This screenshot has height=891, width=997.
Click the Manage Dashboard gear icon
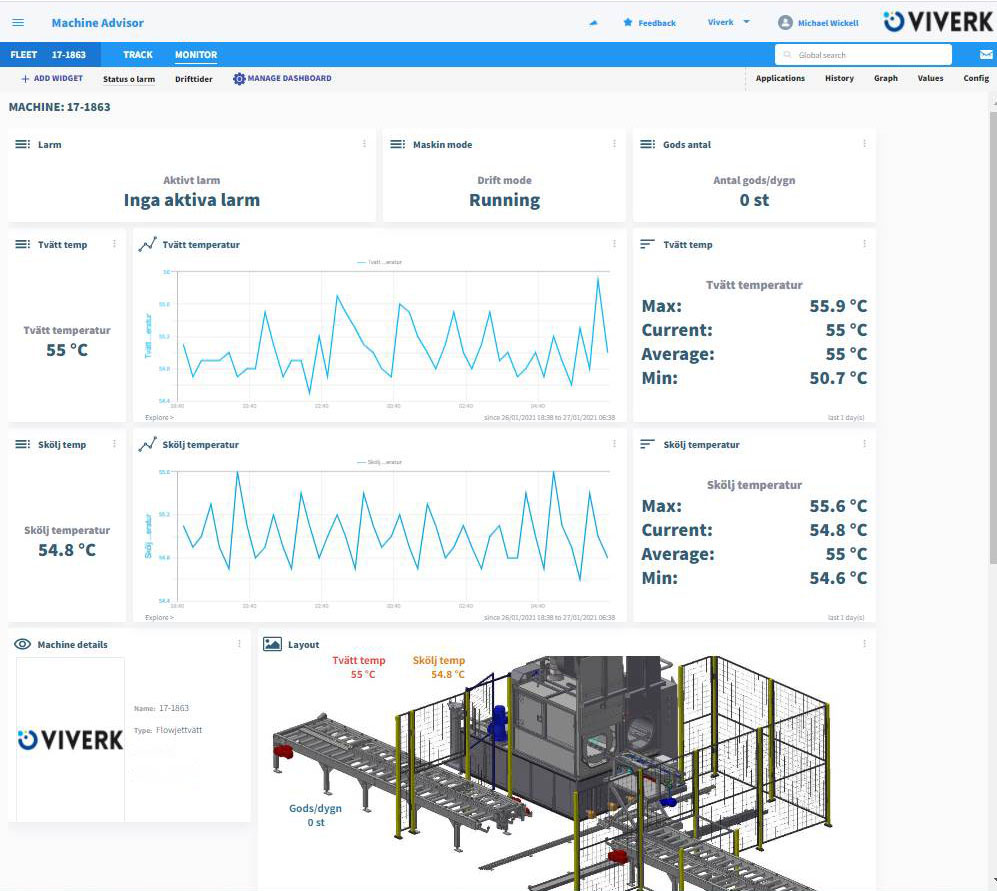pyautogui.click(x=239, y=78)
